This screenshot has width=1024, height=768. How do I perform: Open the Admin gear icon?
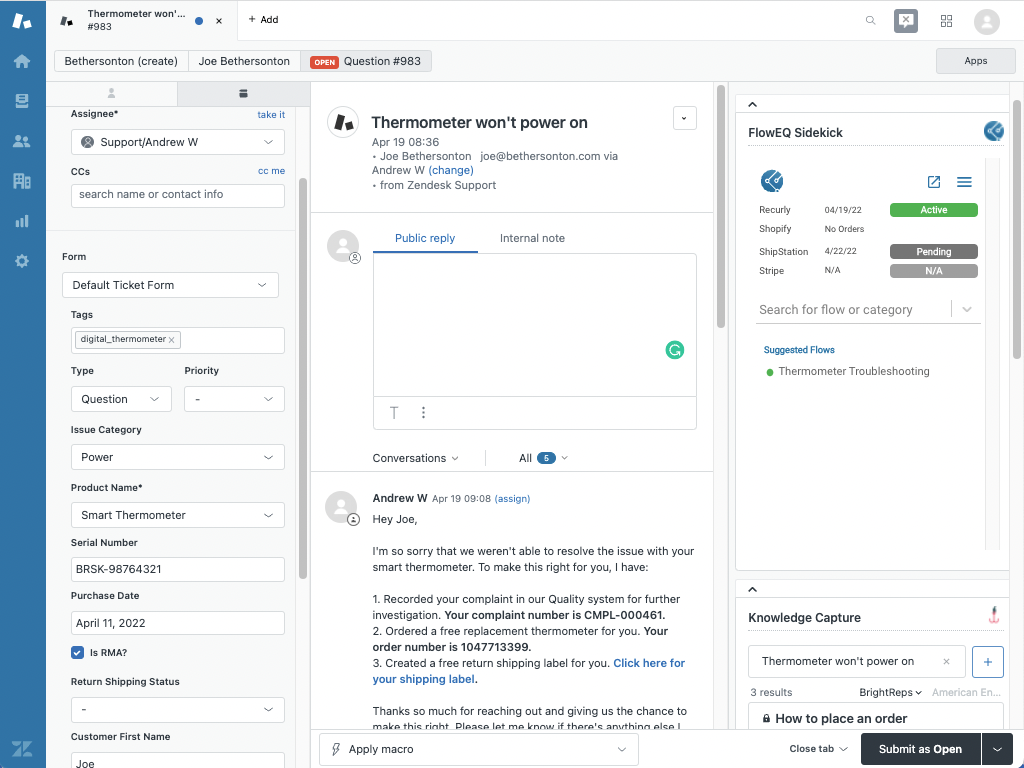click(22, 261)
